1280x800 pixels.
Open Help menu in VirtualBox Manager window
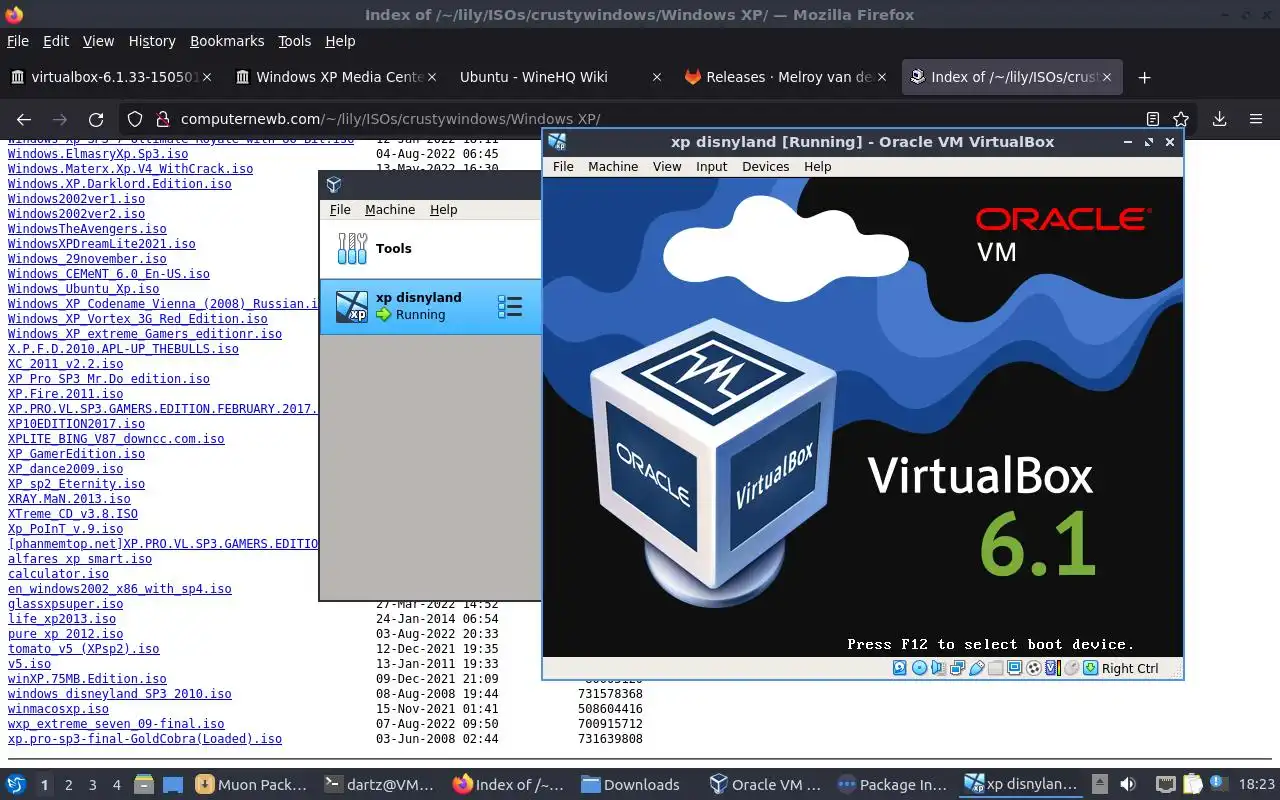[443, 209]
